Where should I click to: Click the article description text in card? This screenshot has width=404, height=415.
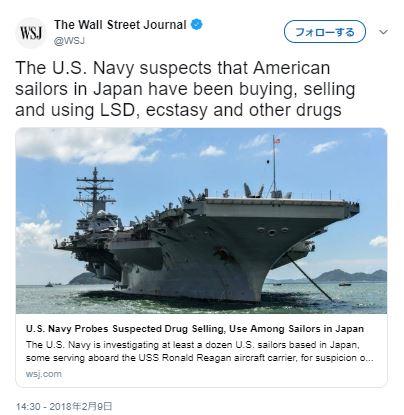coord(199,351)
